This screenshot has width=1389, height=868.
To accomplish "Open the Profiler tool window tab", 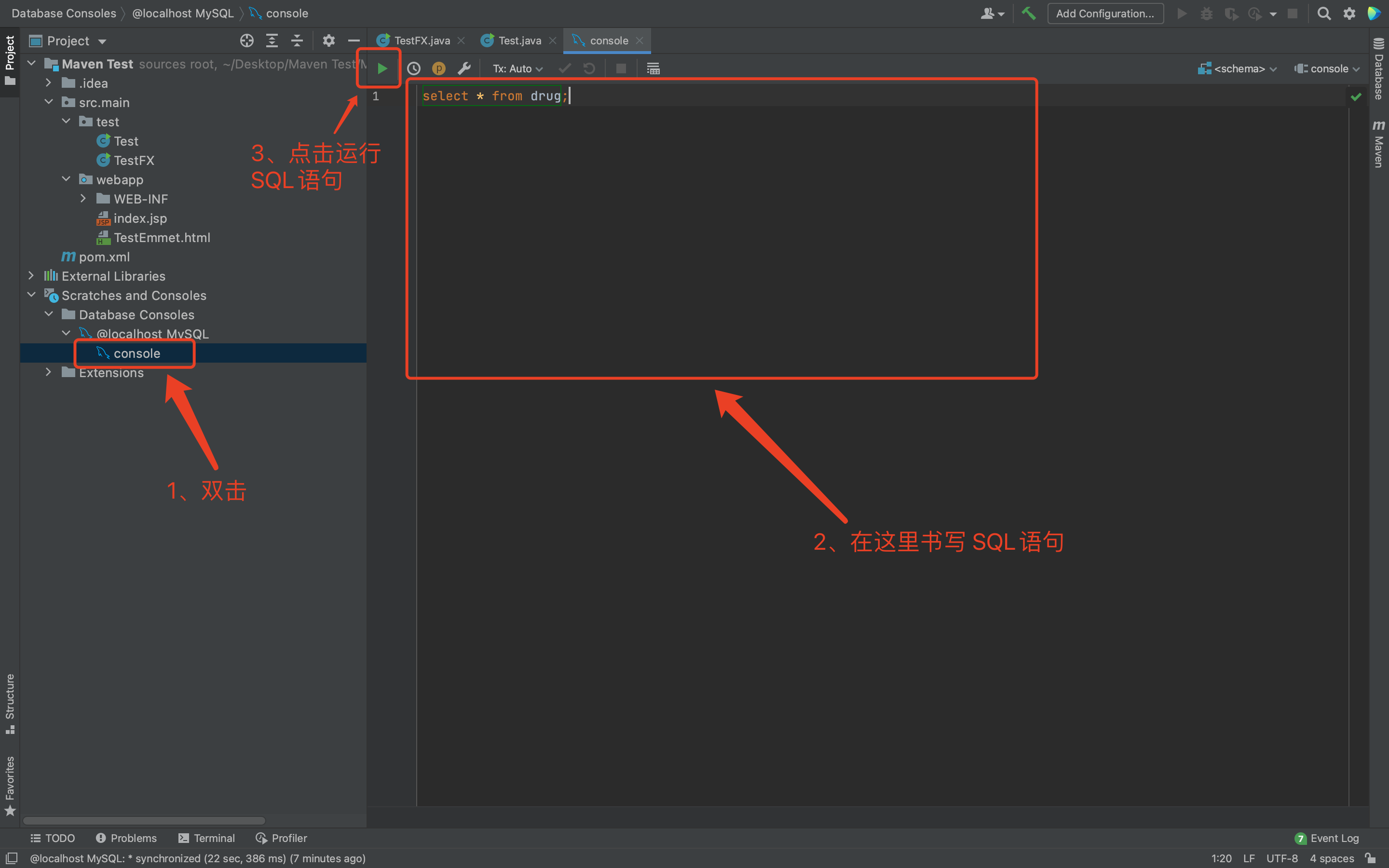I will coord(281,838).
